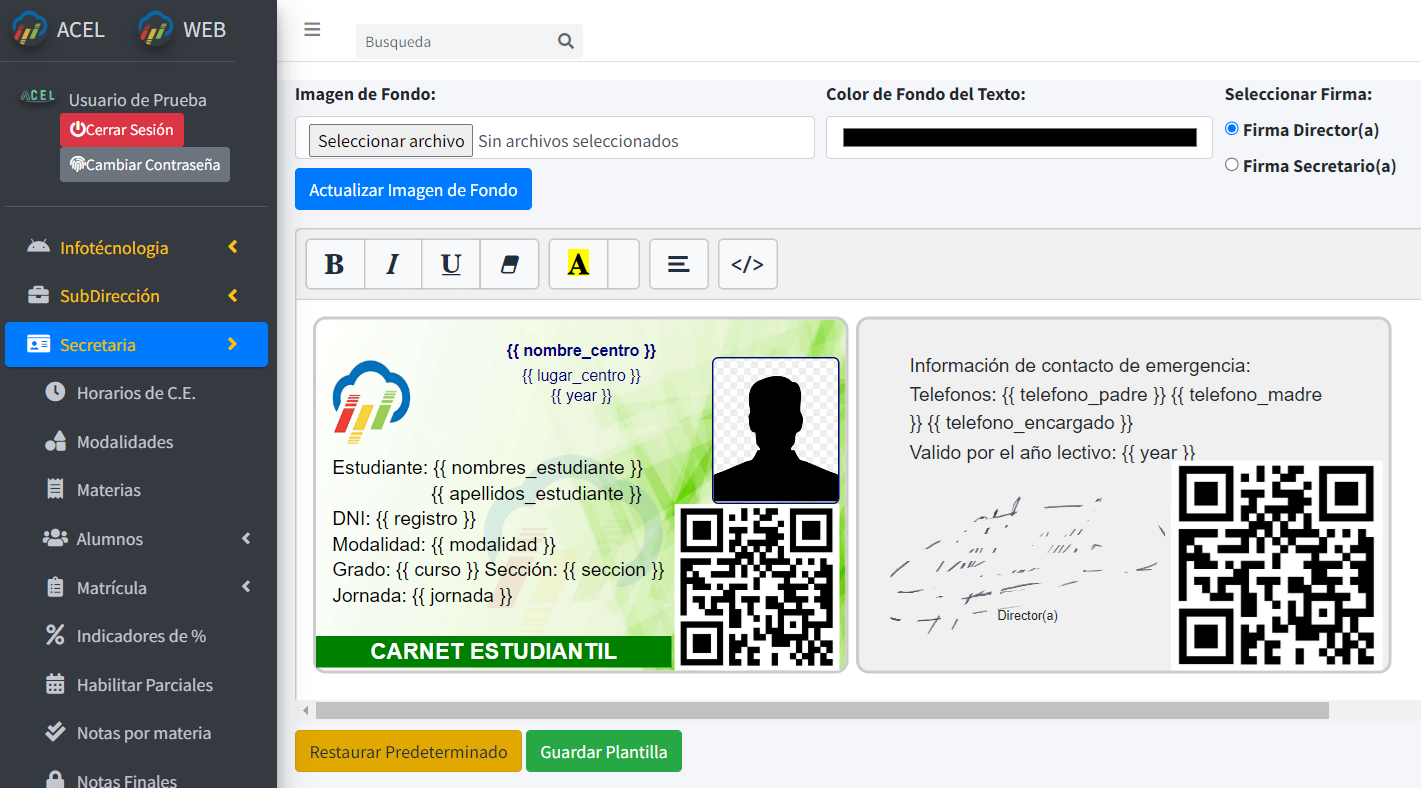The image size is (1421, 788).
Task: Click the QR code on back card
Action: point(1277,564)
